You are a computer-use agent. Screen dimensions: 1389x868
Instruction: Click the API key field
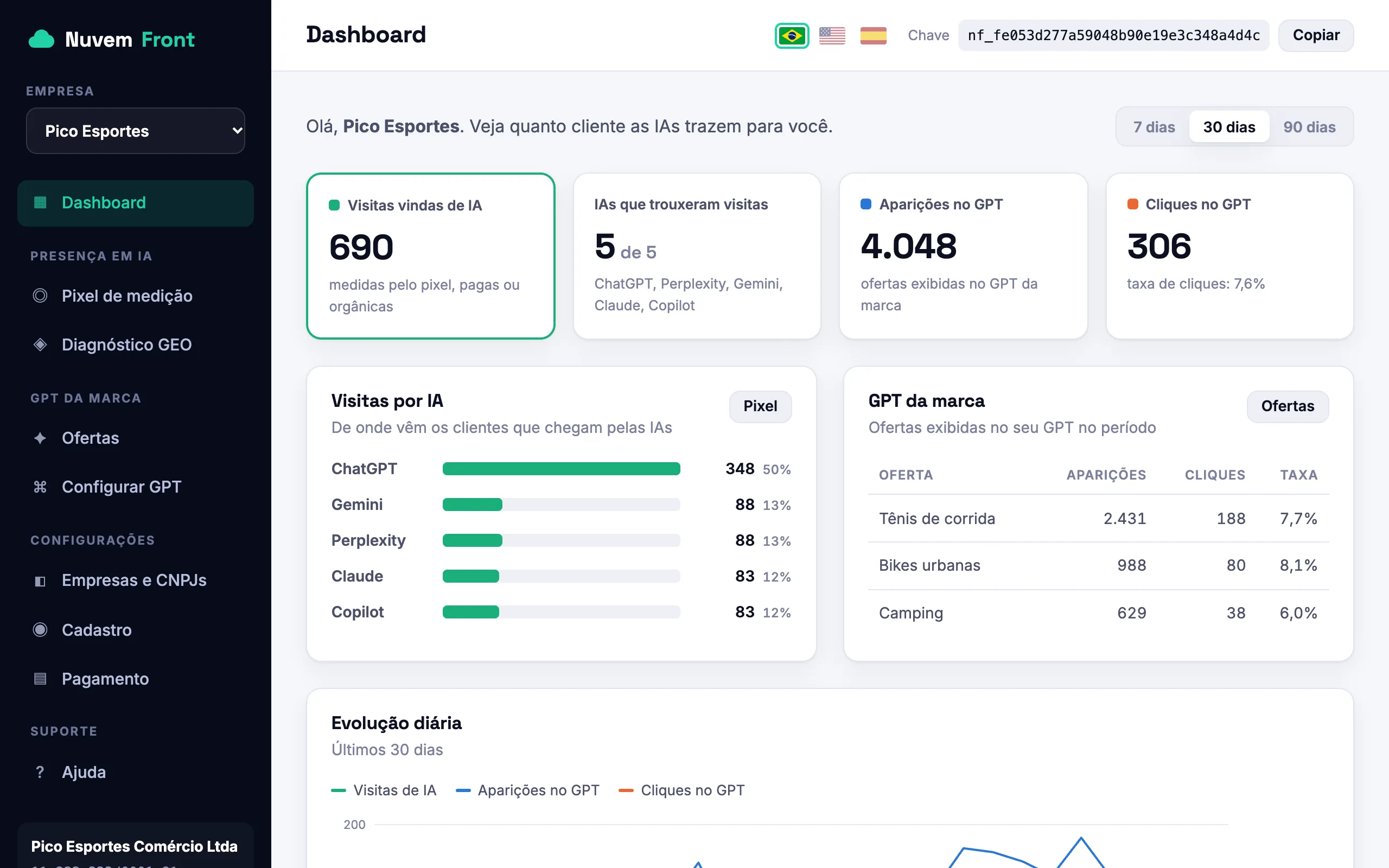click(x=1113, y=36)
